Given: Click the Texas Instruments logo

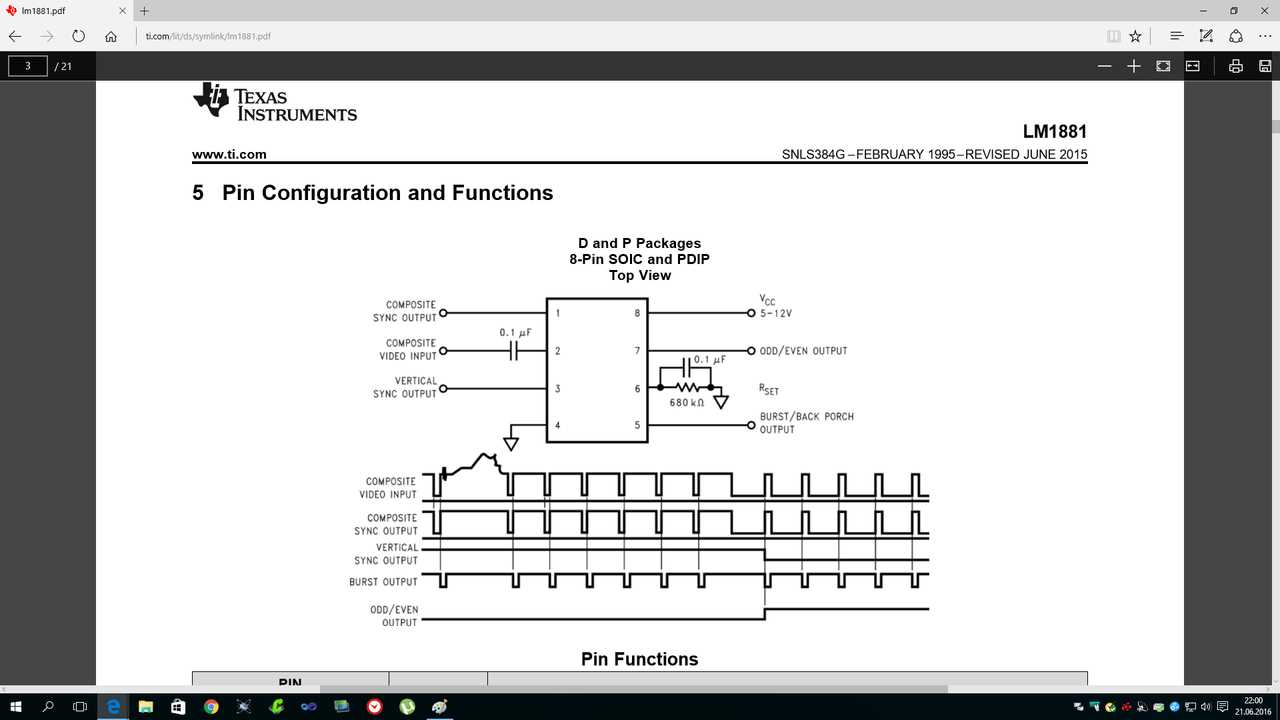Looking at the screenshot, I should click(x=275, y=102).
